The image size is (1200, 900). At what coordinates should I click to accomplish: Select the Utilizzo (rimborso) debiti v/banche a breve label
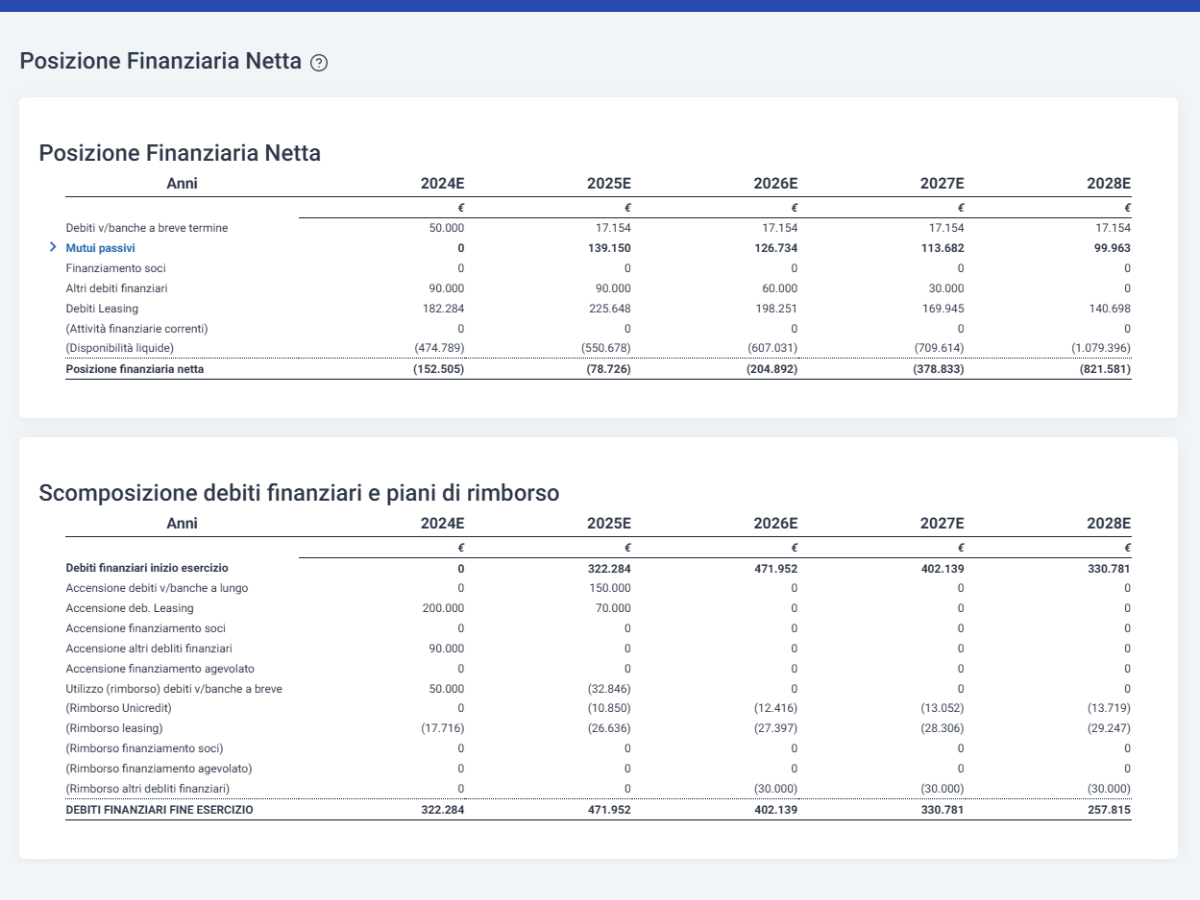click(174, 688)
